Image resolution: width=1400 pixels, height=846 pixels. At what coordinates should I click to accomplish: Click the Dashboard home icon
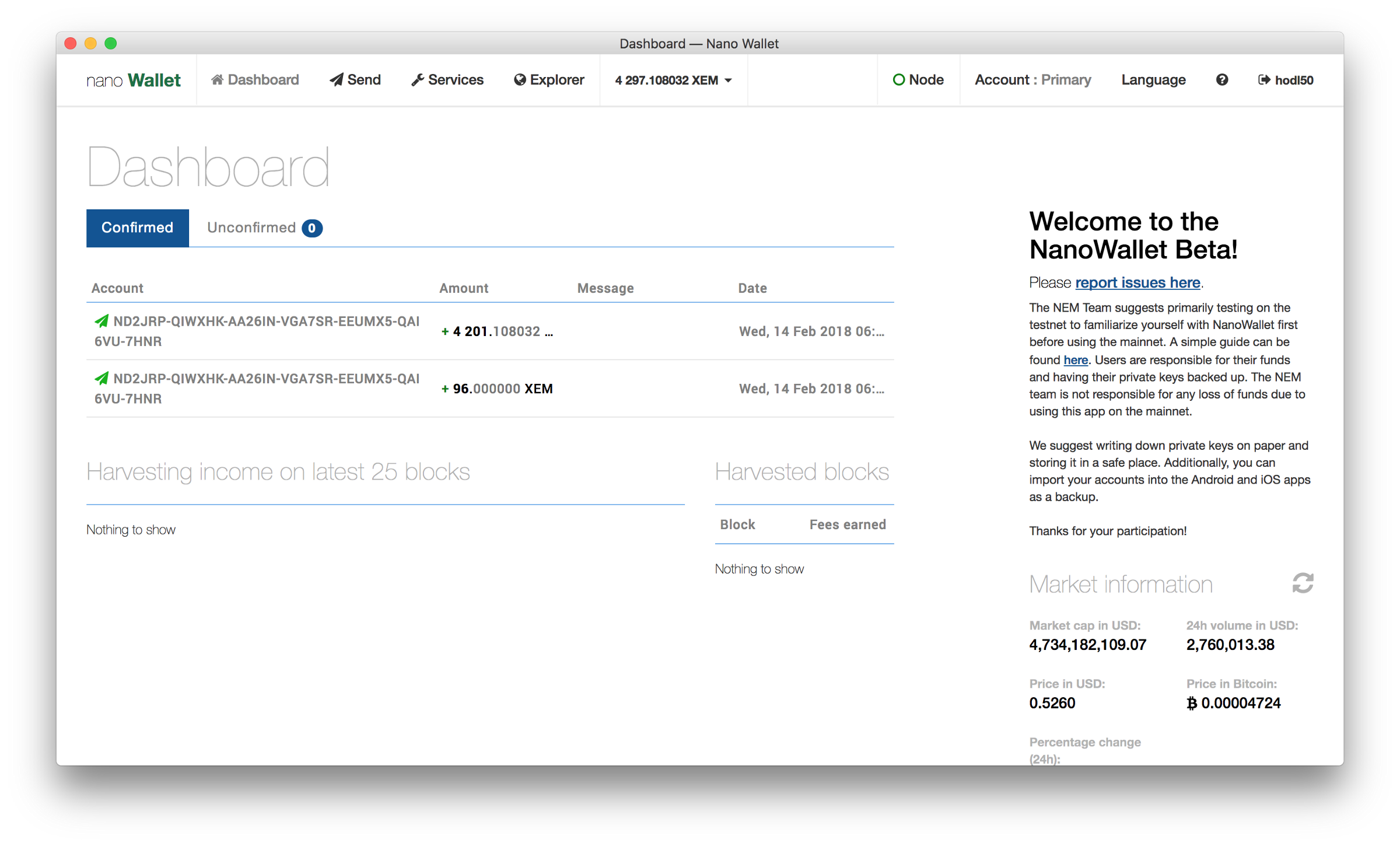[x=217, y=80]
